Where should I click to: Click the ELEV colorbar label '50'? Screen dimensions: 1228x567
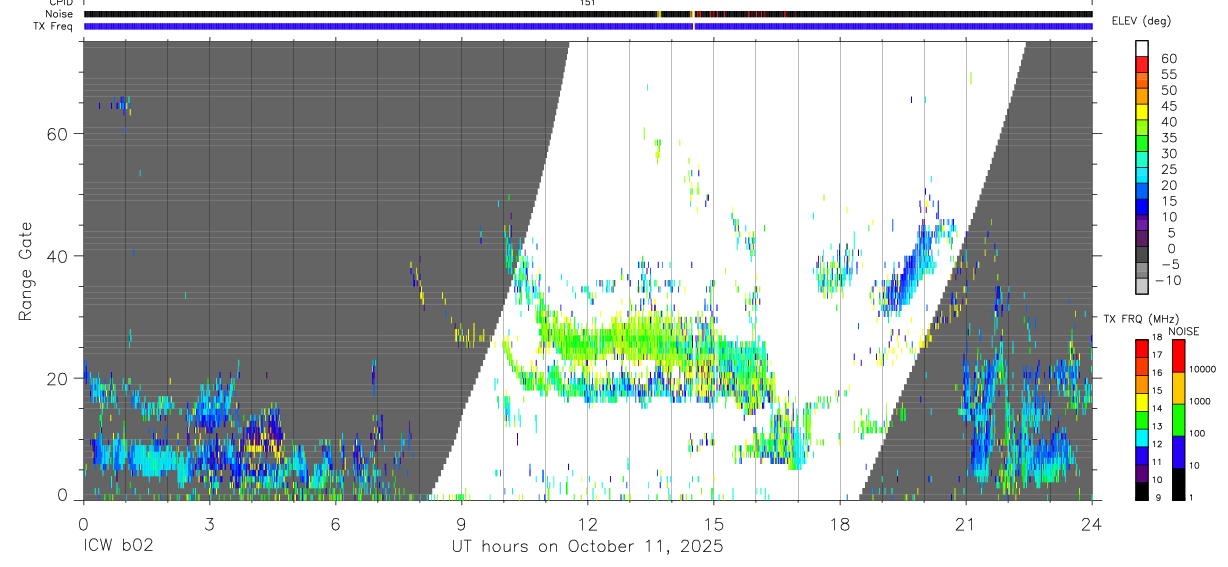tap(1169, 90)
